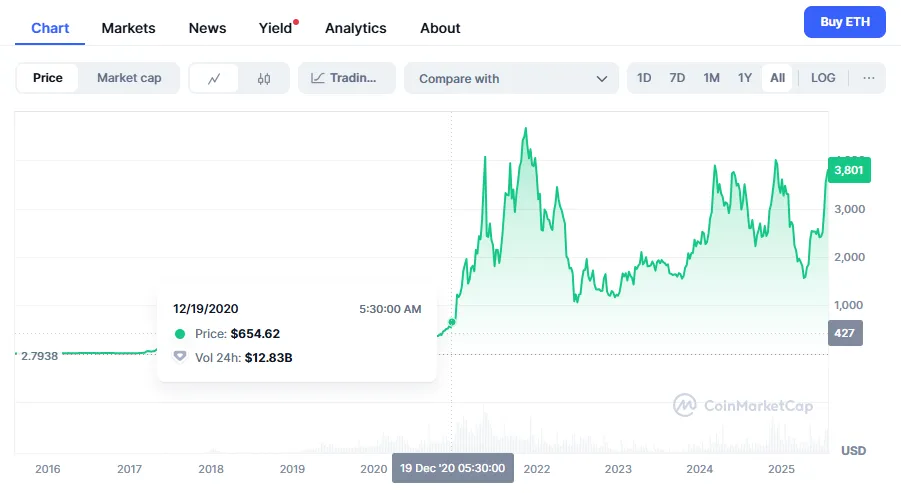Open the more options ellipsis menu
901x493 pixels.
[868, 78]
